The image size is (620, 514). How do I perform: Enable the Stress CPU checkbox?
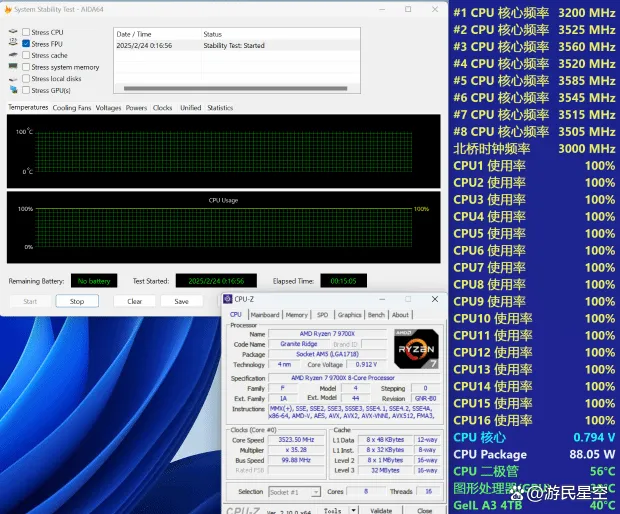(x=26, y=32)
